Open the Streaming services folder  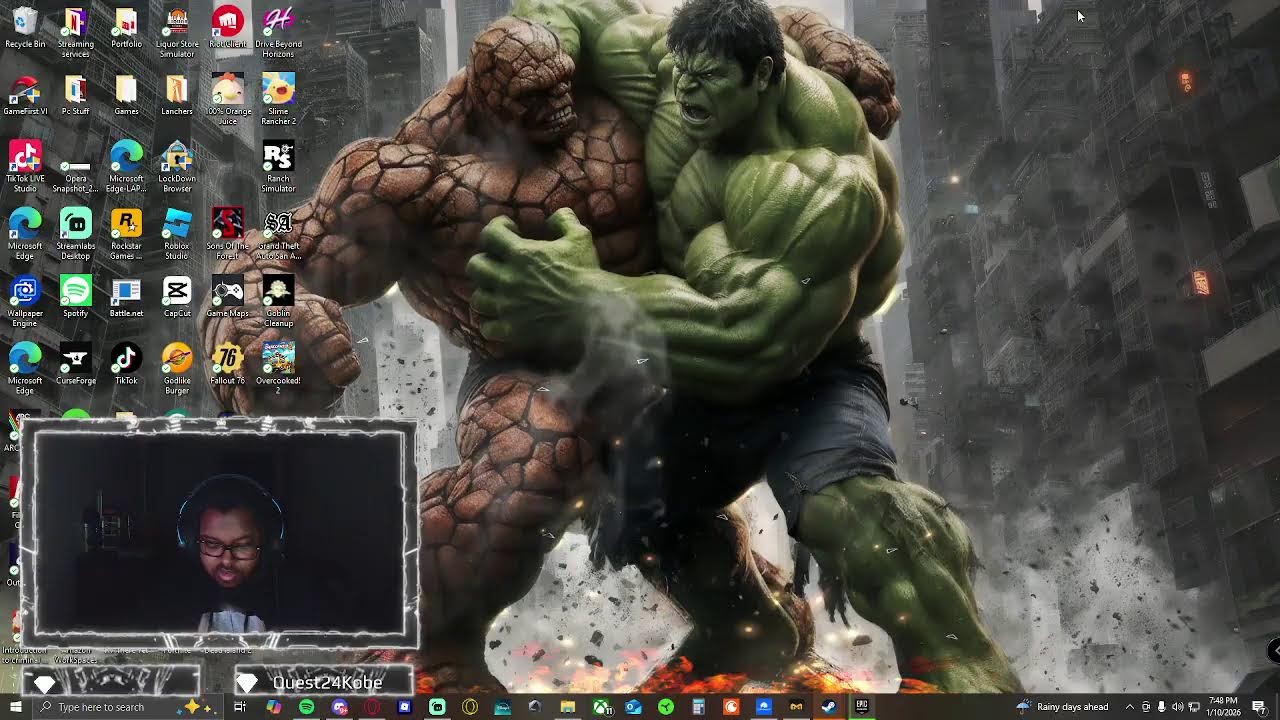tap(76, 33)
